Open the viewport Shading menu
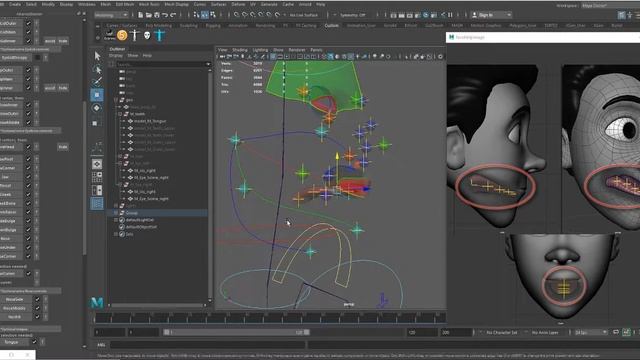Screen dimensions: 640x360 click(240, 50)
